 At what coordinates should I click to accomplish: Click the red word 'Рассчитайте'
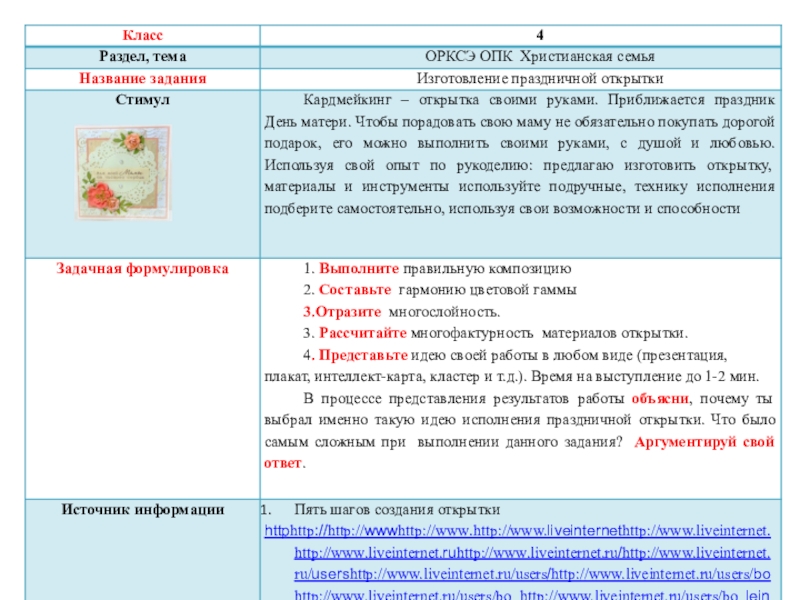364,333
